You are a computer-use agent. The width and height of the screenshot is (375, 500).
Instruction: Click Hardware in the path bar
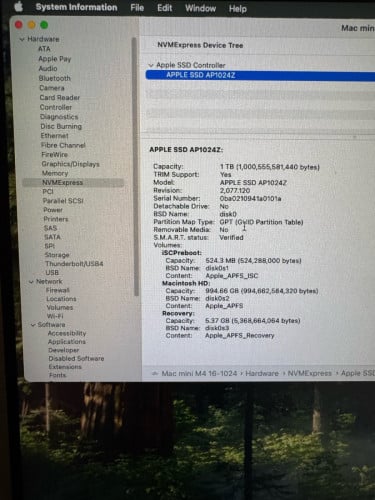(x=262, y=374)
